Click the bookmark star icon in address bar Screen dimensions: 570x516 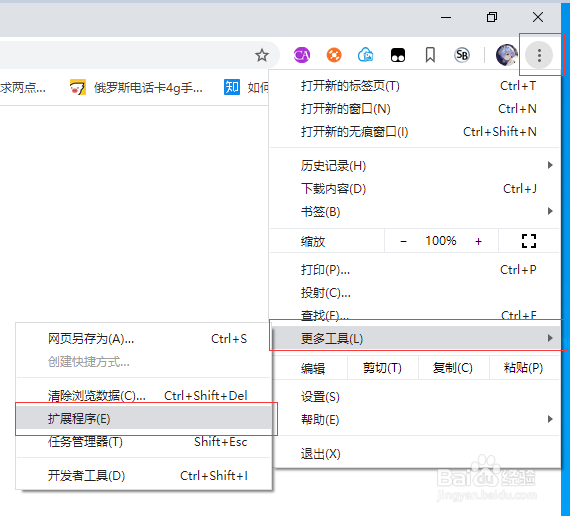(x=261, y=55)
